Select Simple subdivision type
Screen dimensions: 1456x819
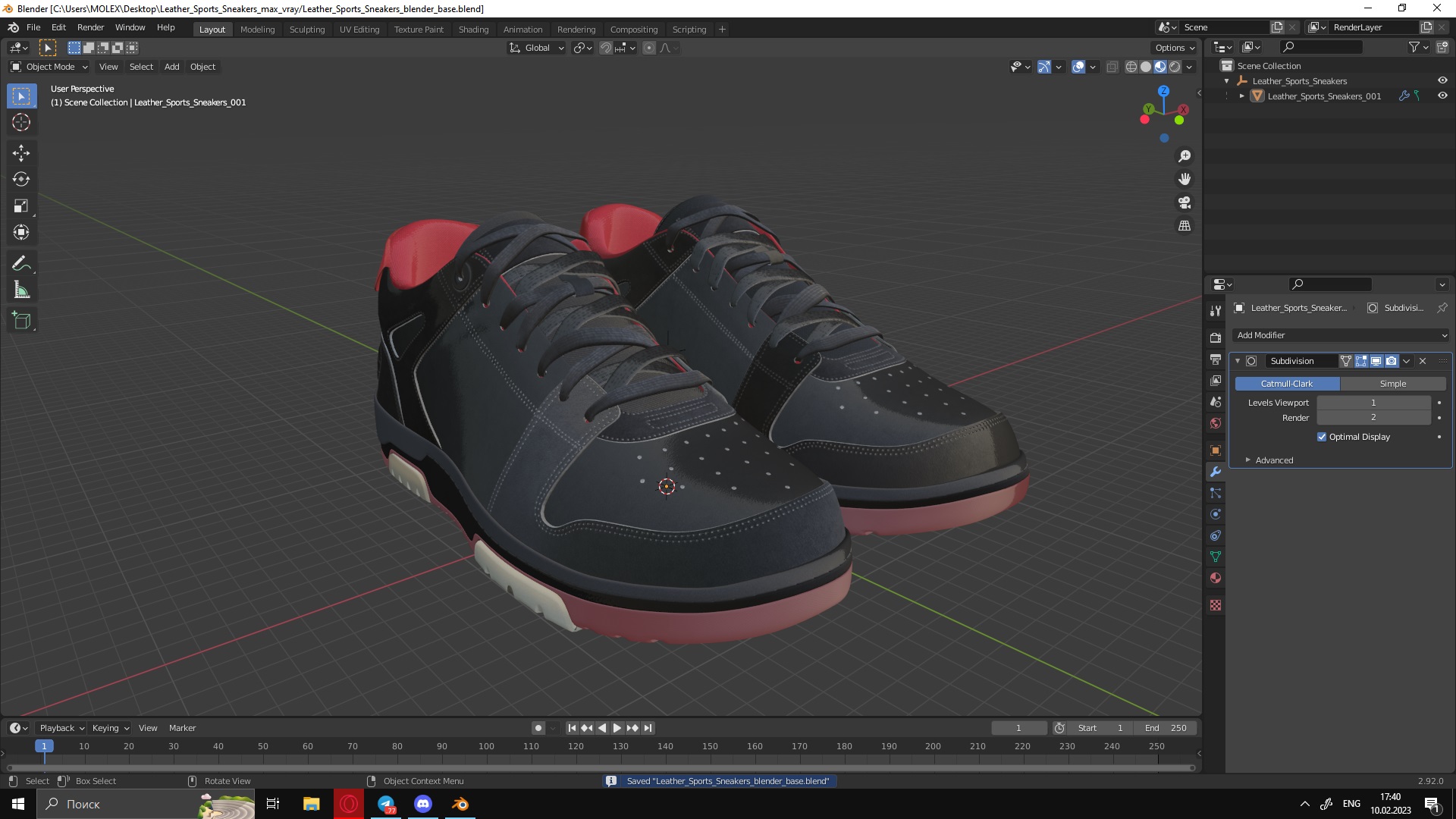pyautogui.click(x=1393, y=384)
